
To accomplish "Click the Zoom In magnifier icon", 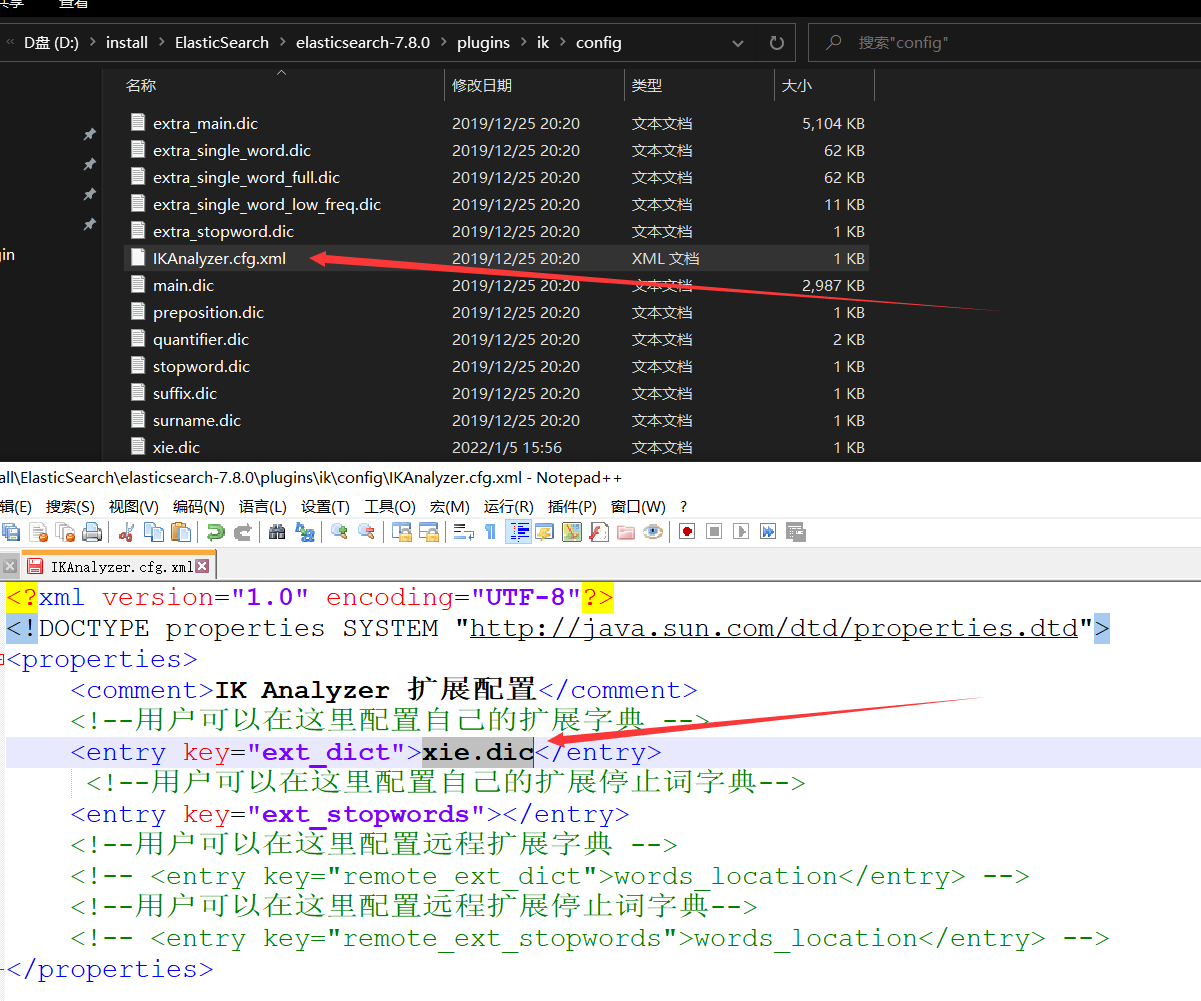I will (x=340, y=532).
